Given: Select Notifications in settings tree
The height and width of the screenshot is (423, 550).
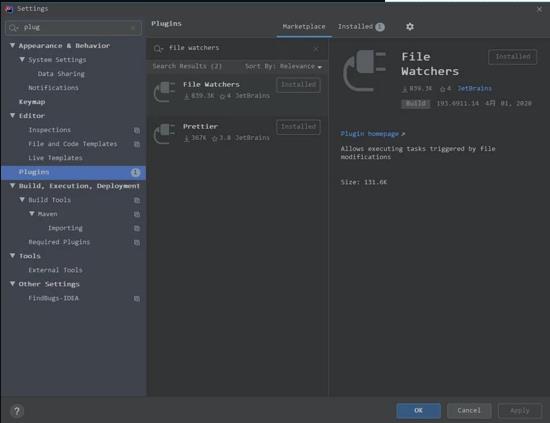Looking at the screenshot, I should 53,88.
